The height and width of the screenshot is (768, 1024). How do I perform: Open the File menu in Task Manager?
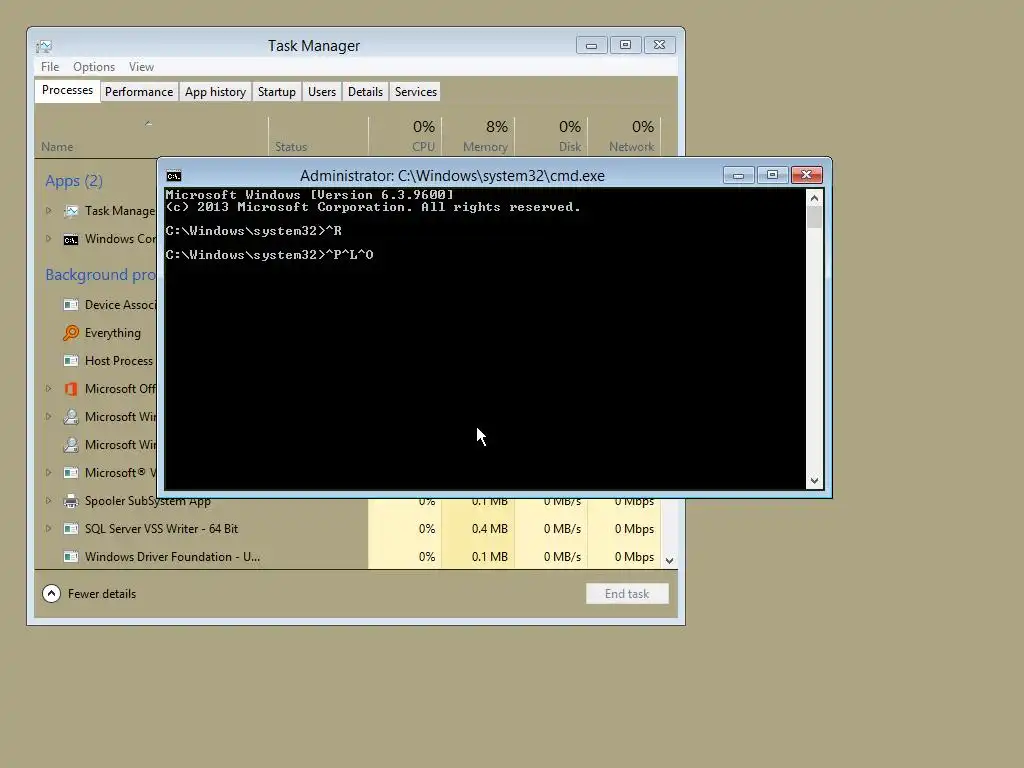(50, 67)
